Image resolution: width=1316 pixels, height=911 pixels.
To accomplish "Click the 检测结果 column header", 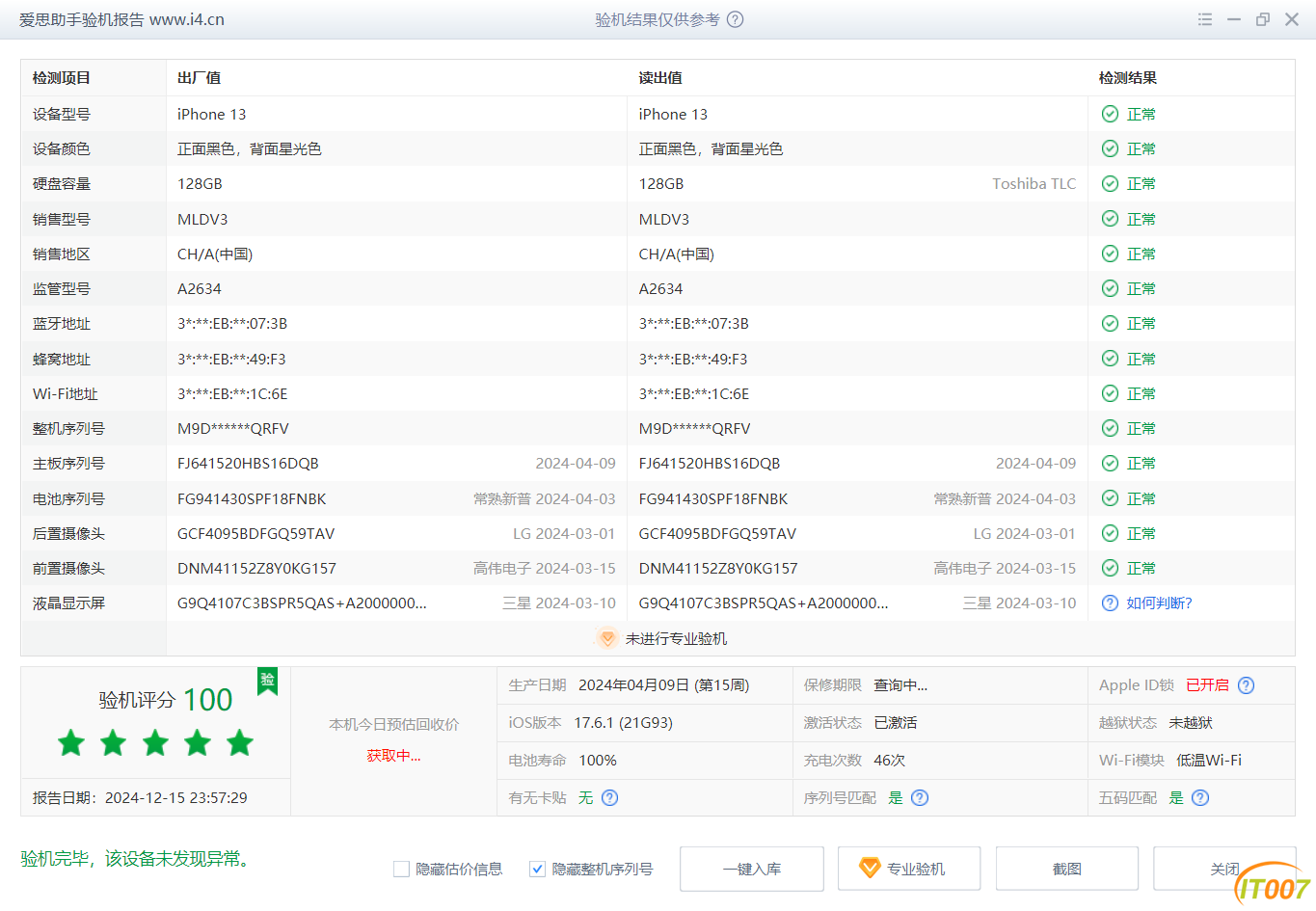I will coord(1128,78).
